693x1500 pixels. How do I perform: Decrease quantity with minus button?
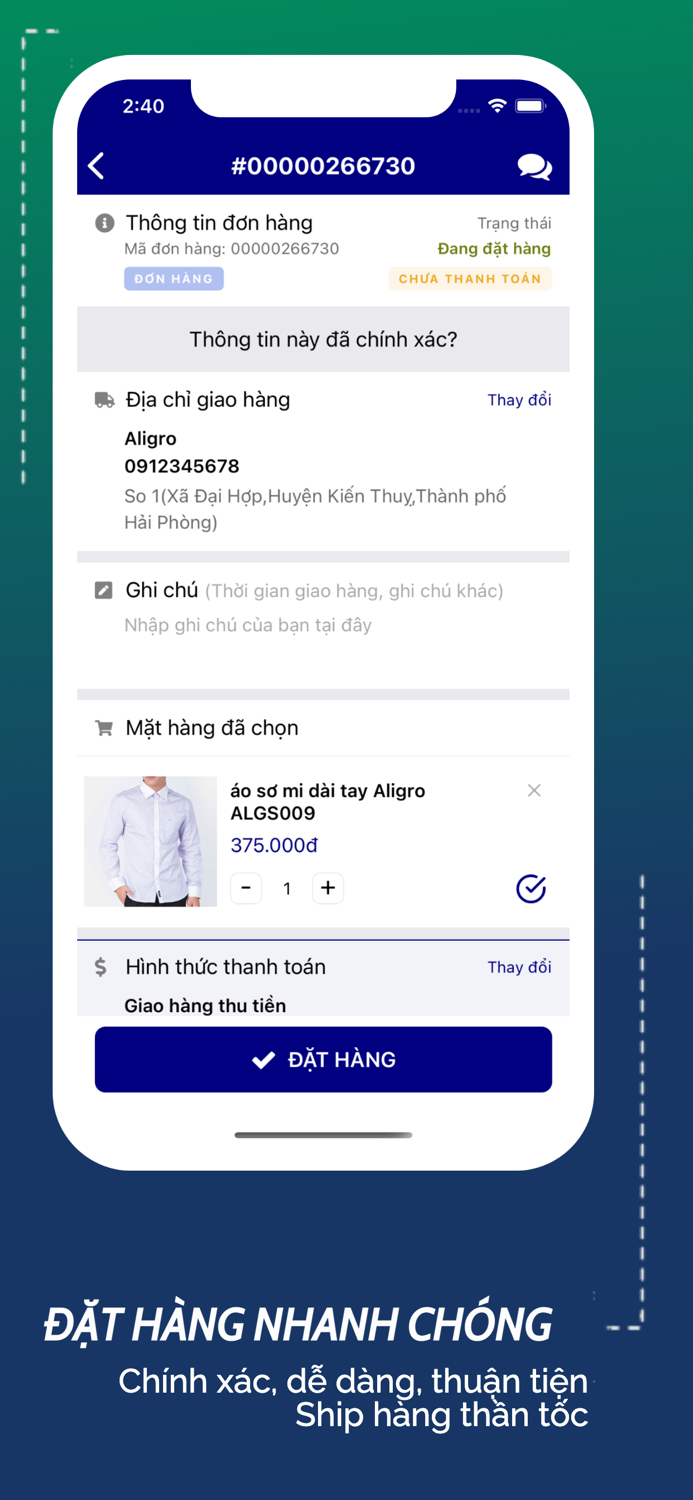246,888
